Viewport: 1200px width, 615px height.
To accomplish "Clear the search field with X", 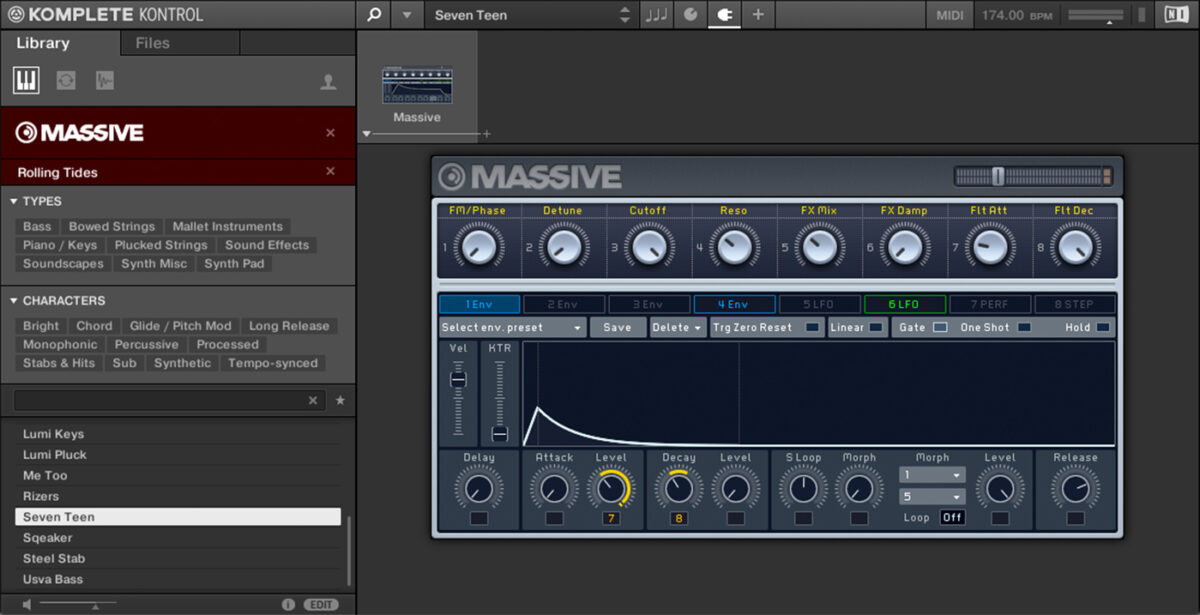I will [x=313, y=400].
